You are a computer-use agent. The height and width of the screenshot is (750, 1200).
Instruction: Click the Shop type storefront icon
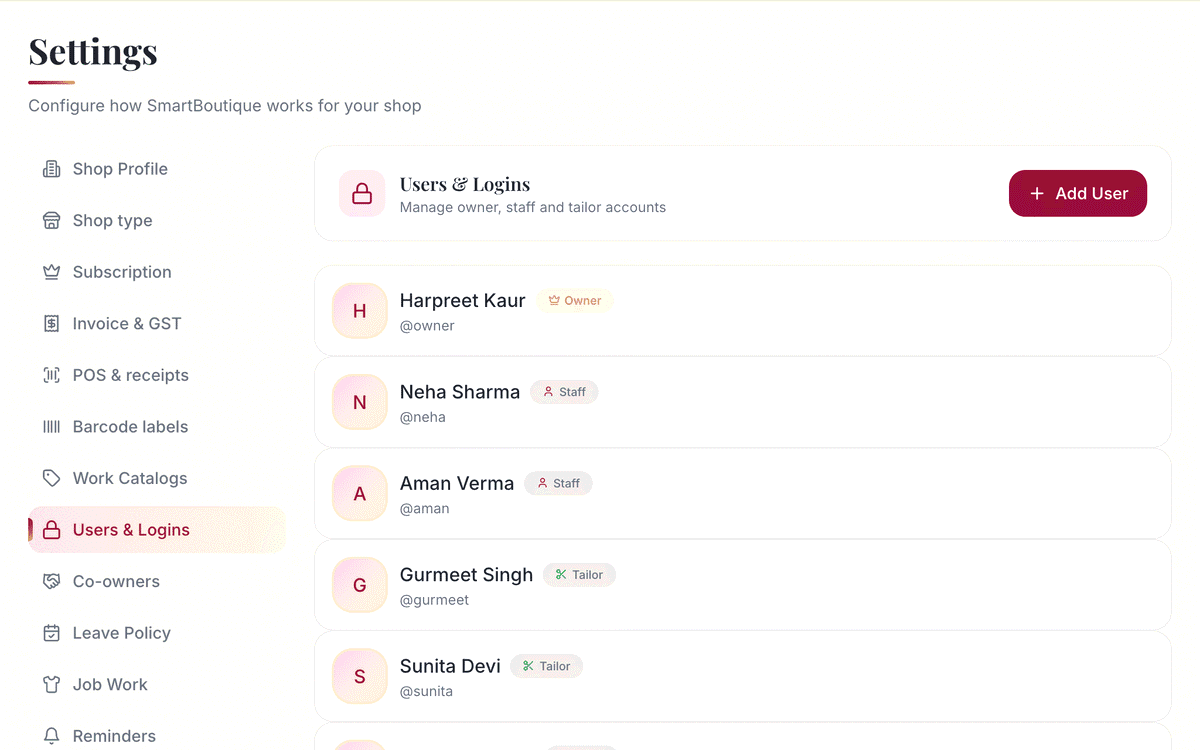click(x=51, y=221)
